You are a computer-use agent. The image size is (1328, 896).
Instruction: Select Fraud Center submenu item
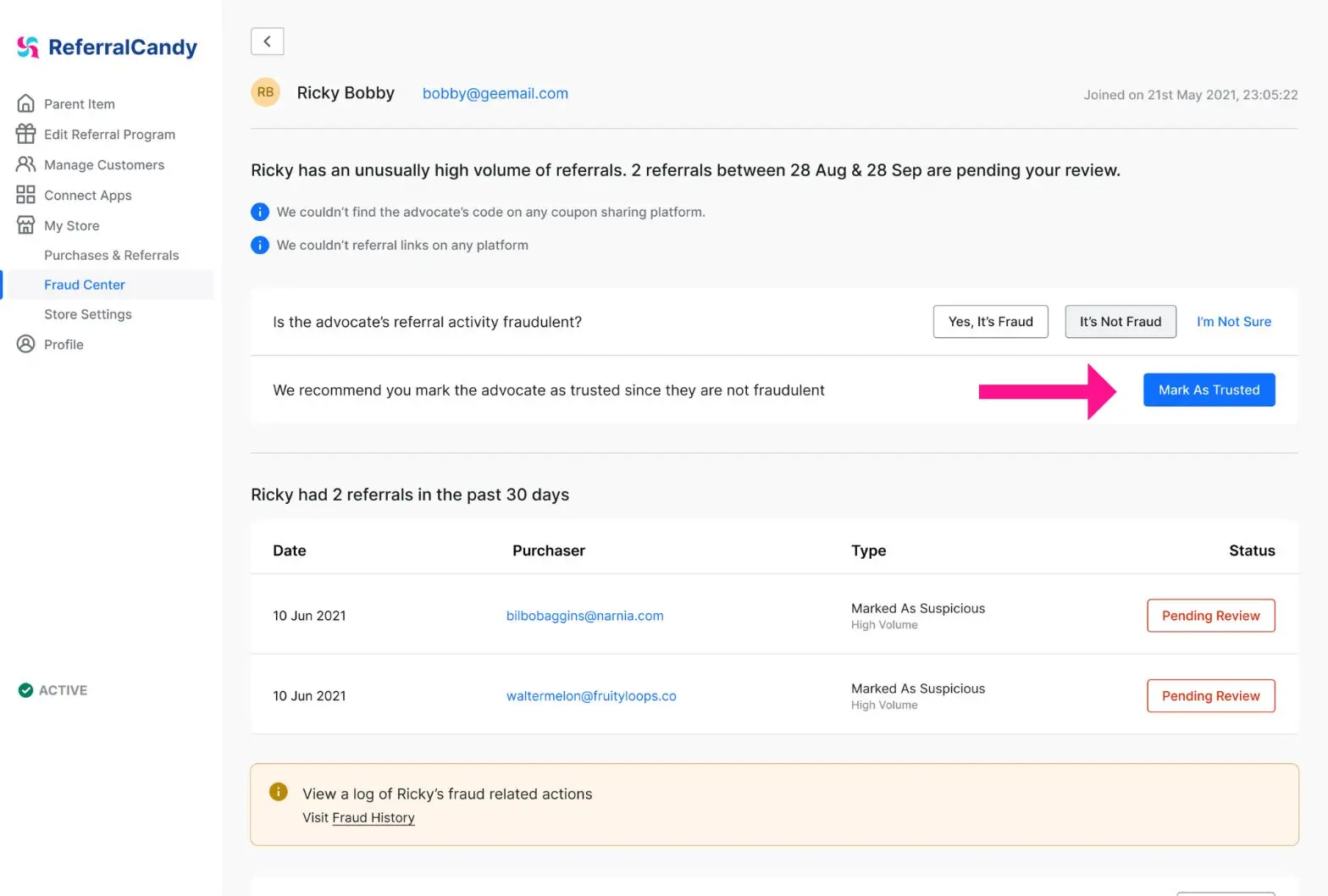[x=85, y=285]
